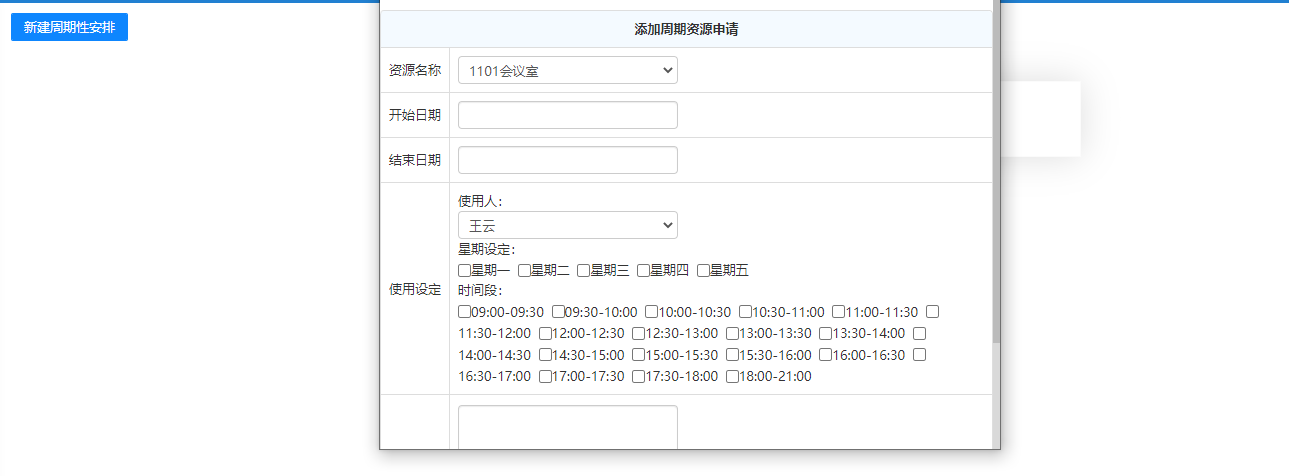Click the large text area below 使用设定
This screenshot has height=476, width=1289.
pyautogui.click(x=567, y=428)
